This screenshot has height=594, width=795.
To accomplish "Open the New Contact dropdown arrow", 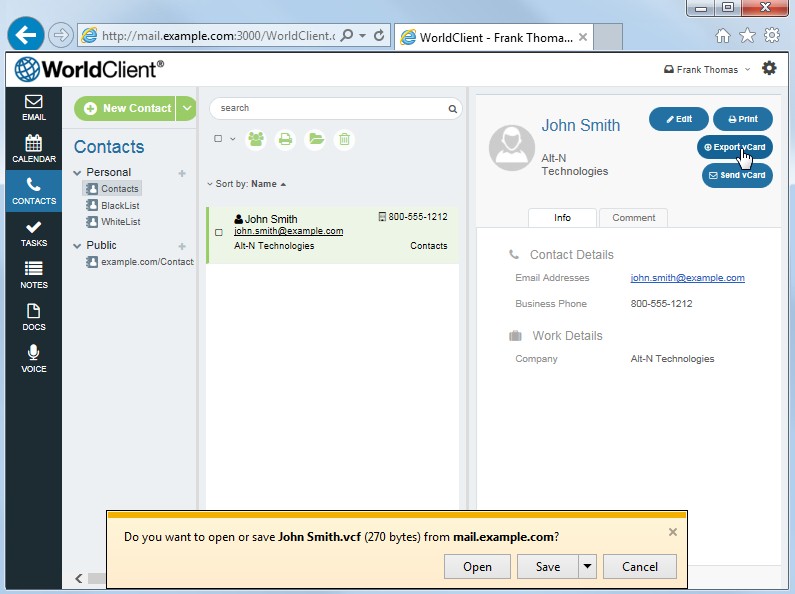I will point(187,108).
